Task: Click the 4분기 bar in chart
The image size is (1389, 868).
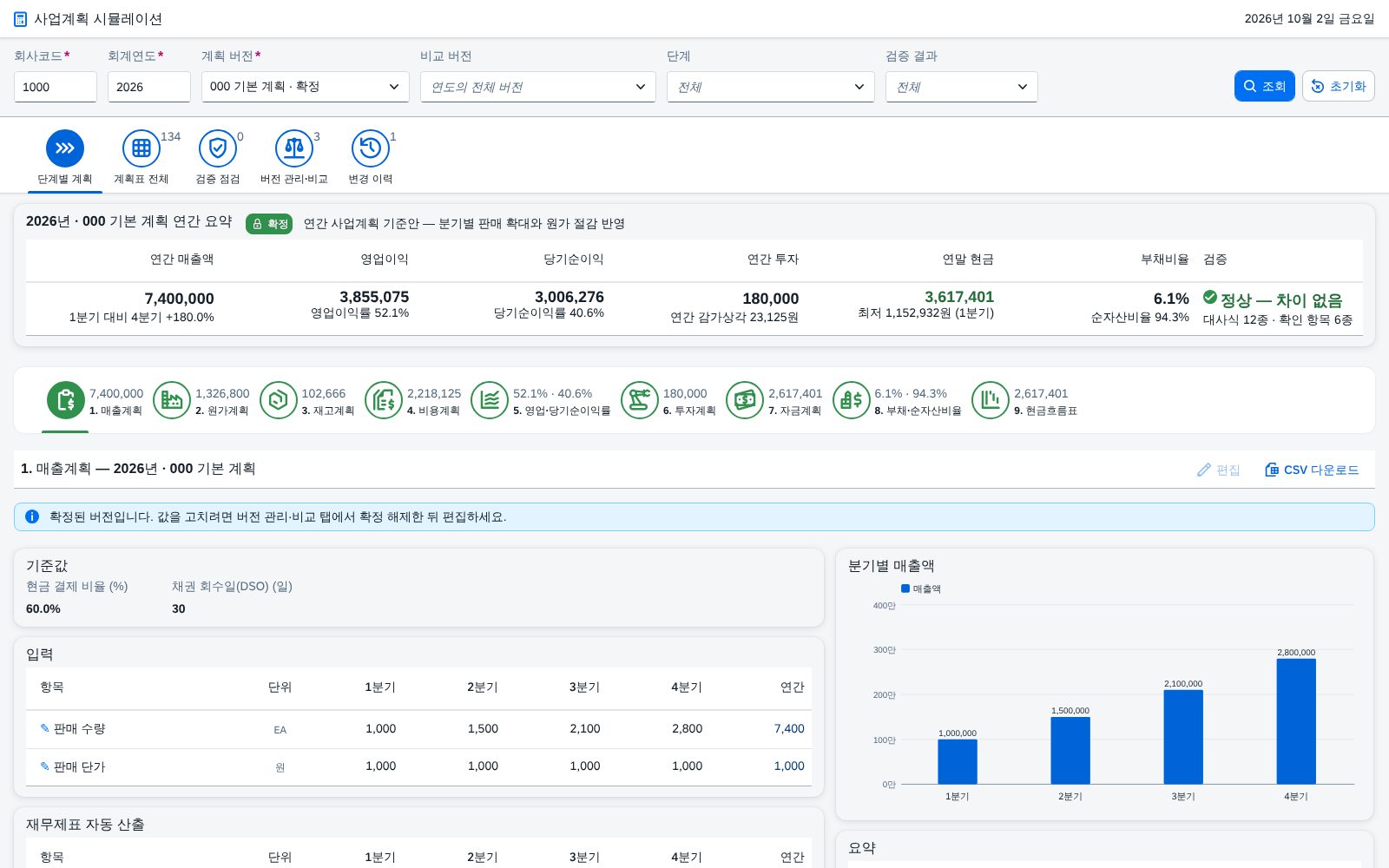Action: (1296, 721)
